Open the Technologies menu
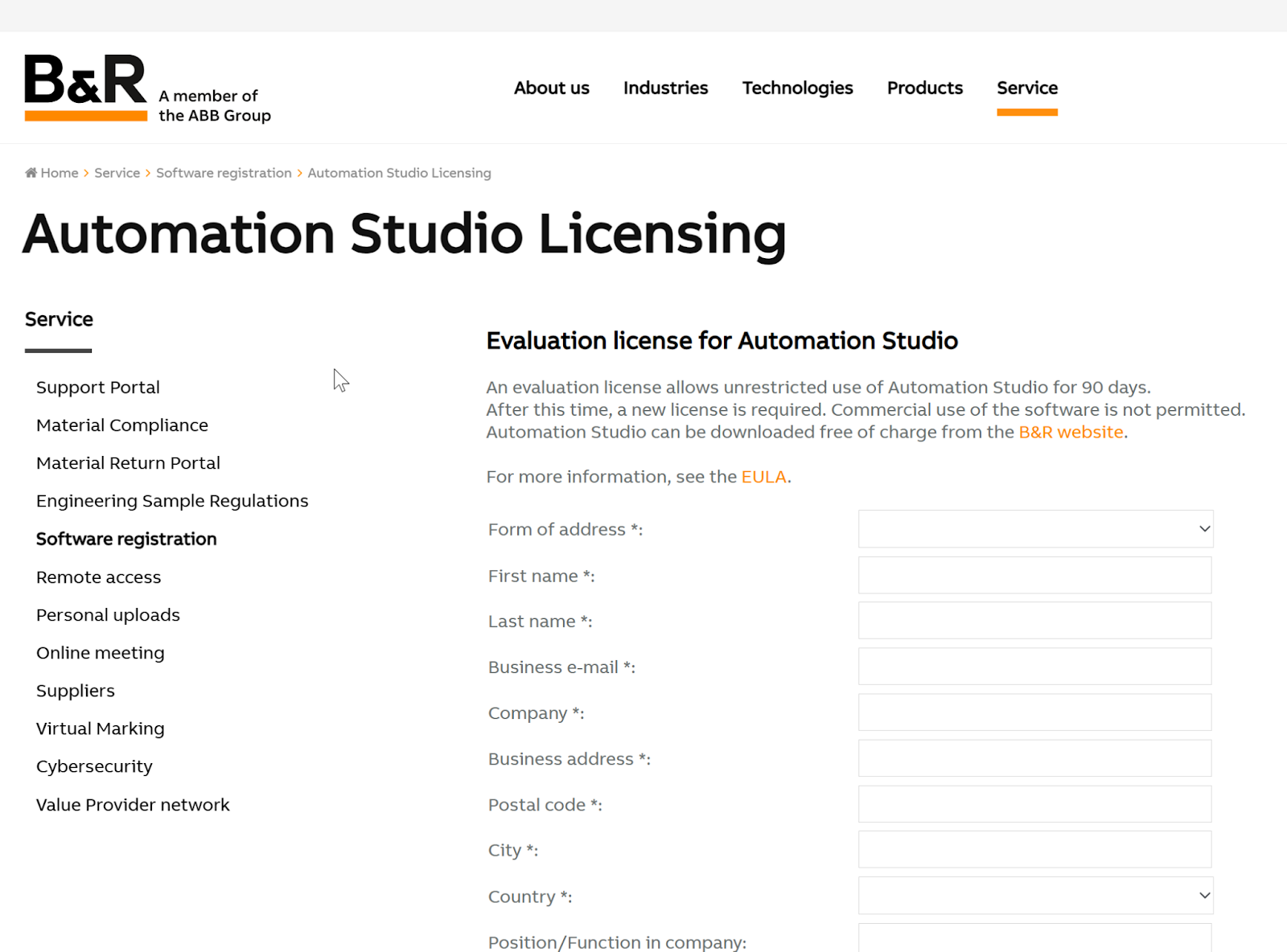 pyautogui.click(x=797, y=88)
